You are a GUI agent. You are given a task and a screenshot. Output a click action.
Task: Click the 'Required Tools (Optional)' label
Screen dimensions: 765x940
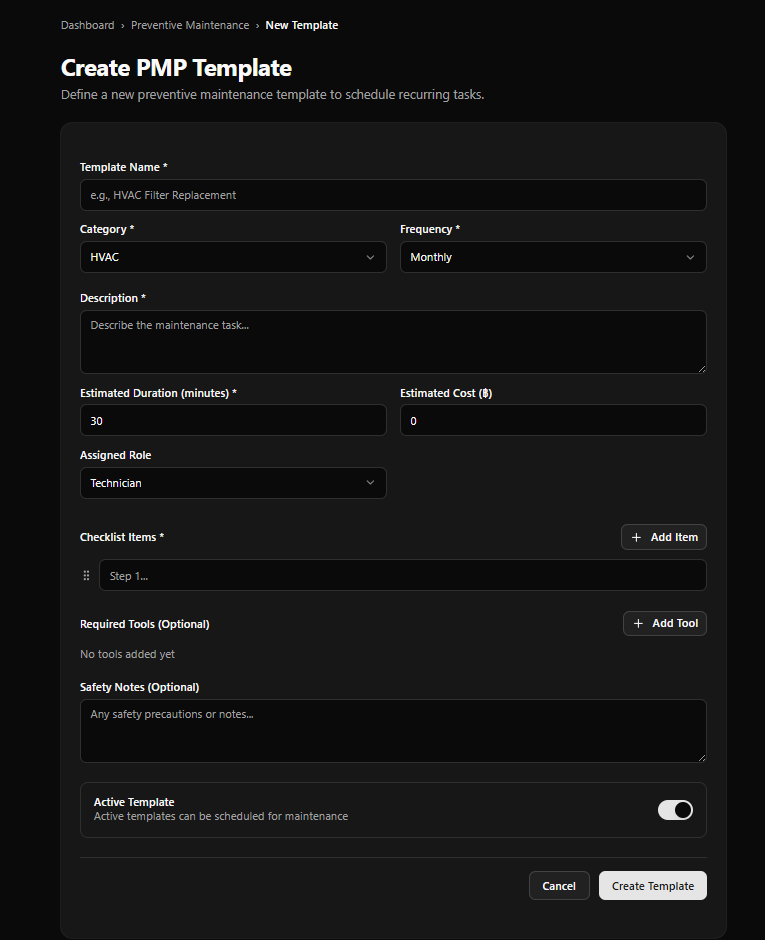point(144,624)
